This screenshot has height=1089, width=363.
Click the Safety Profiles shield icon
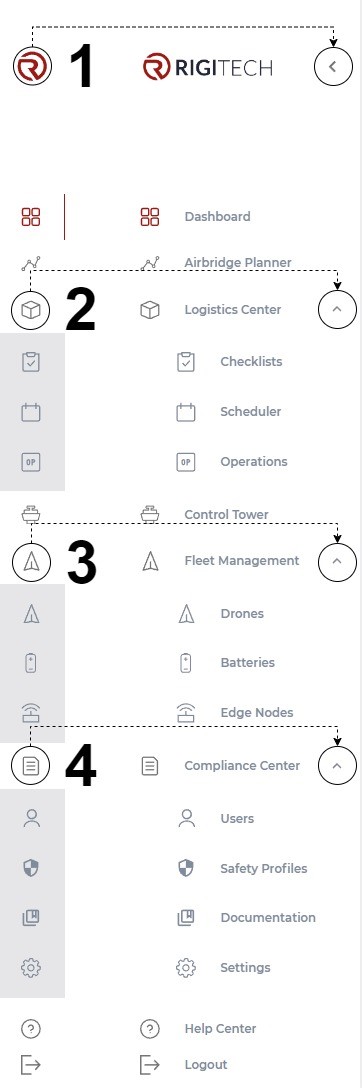pos(31,868)
